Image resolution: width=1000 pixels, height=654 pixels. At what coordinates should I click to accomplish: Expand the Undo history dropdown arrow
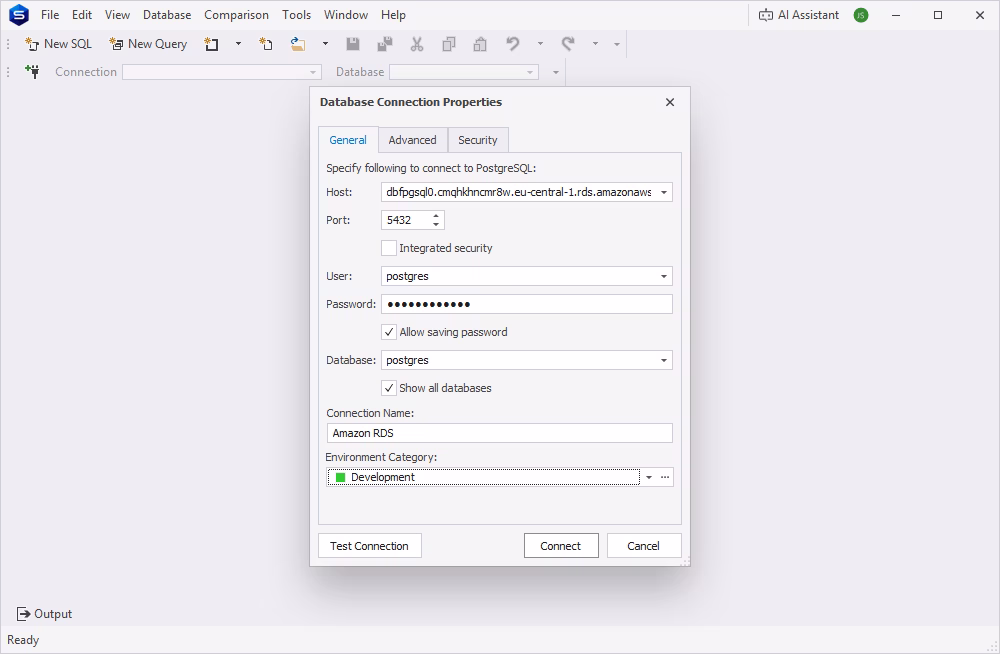tap(540, 44)
